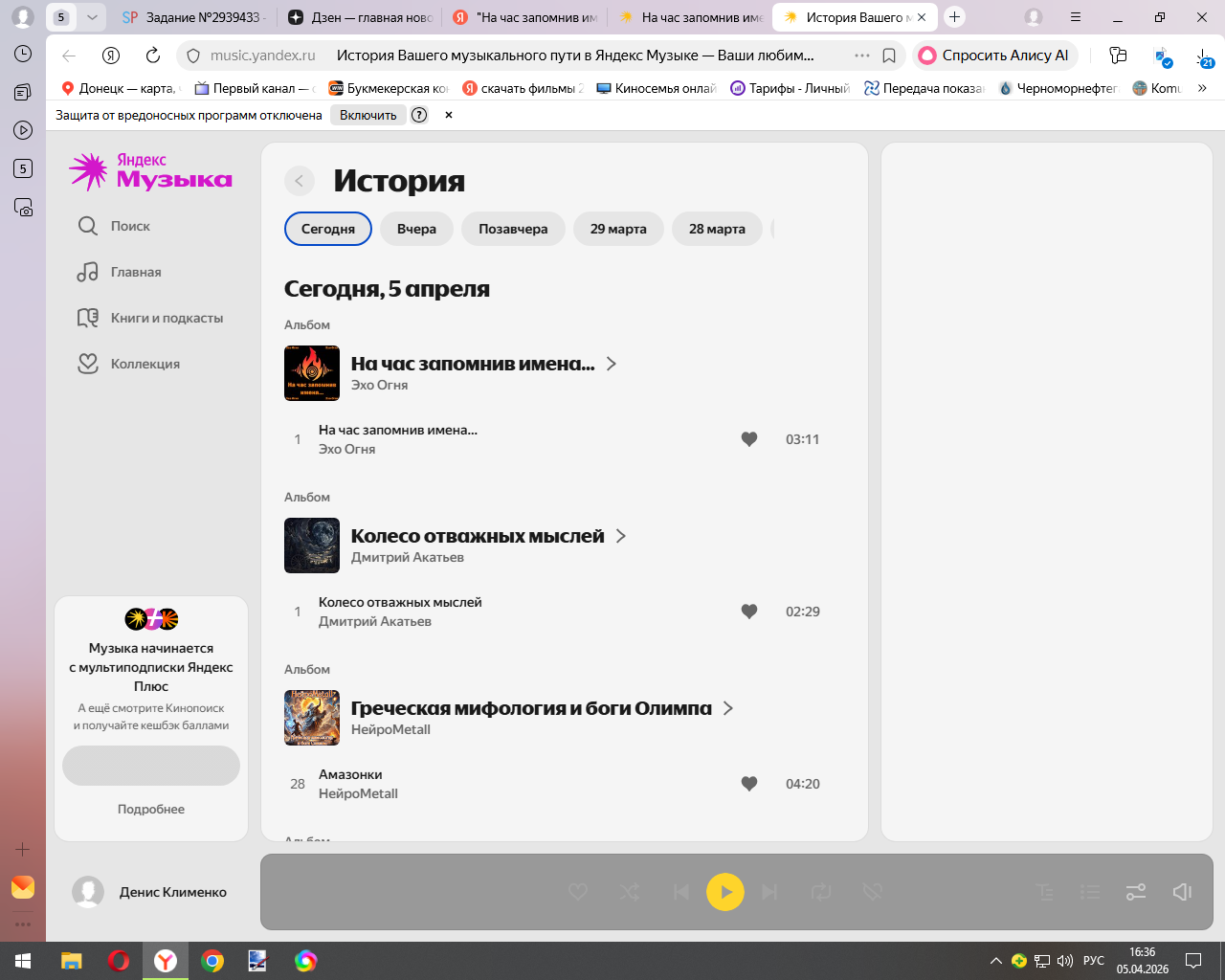Open Search in the Yandex Music sidebar
Viewport: 1225px width, 980px height.
114,226
